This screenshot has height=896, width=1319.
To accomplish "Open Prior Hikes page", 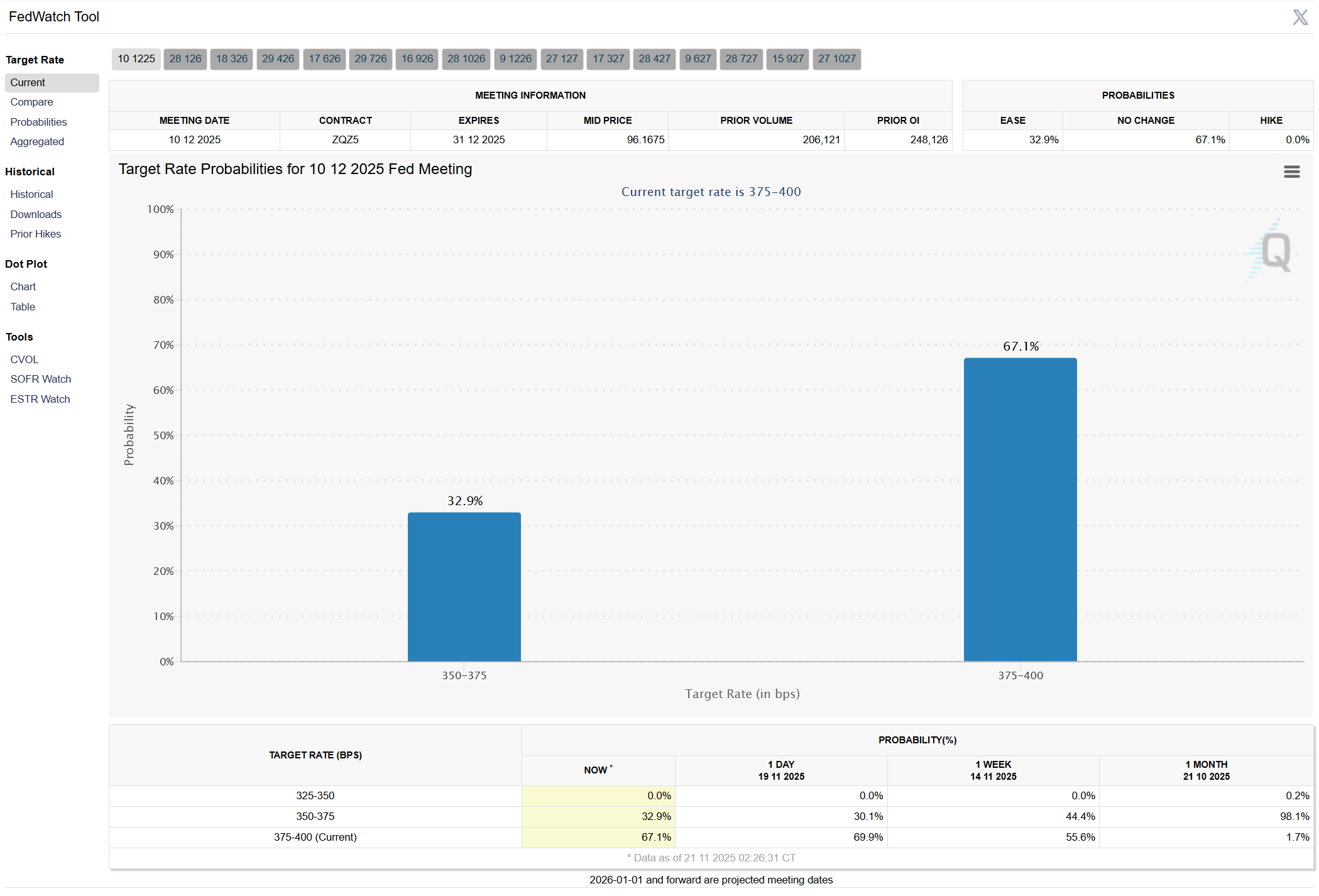I will tap(36, 234).
